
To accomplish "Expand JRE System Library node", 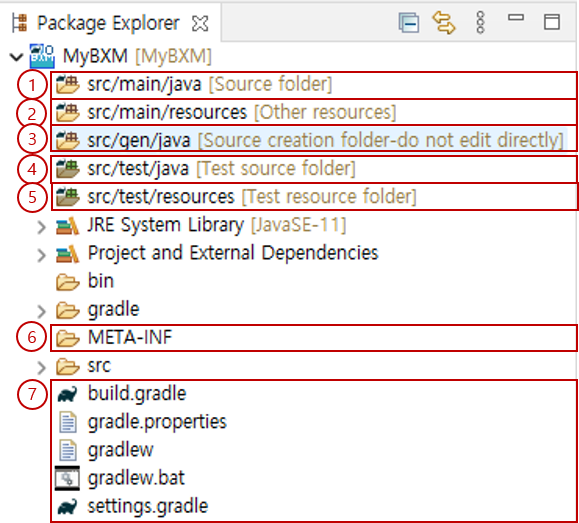I will point(41,227).
